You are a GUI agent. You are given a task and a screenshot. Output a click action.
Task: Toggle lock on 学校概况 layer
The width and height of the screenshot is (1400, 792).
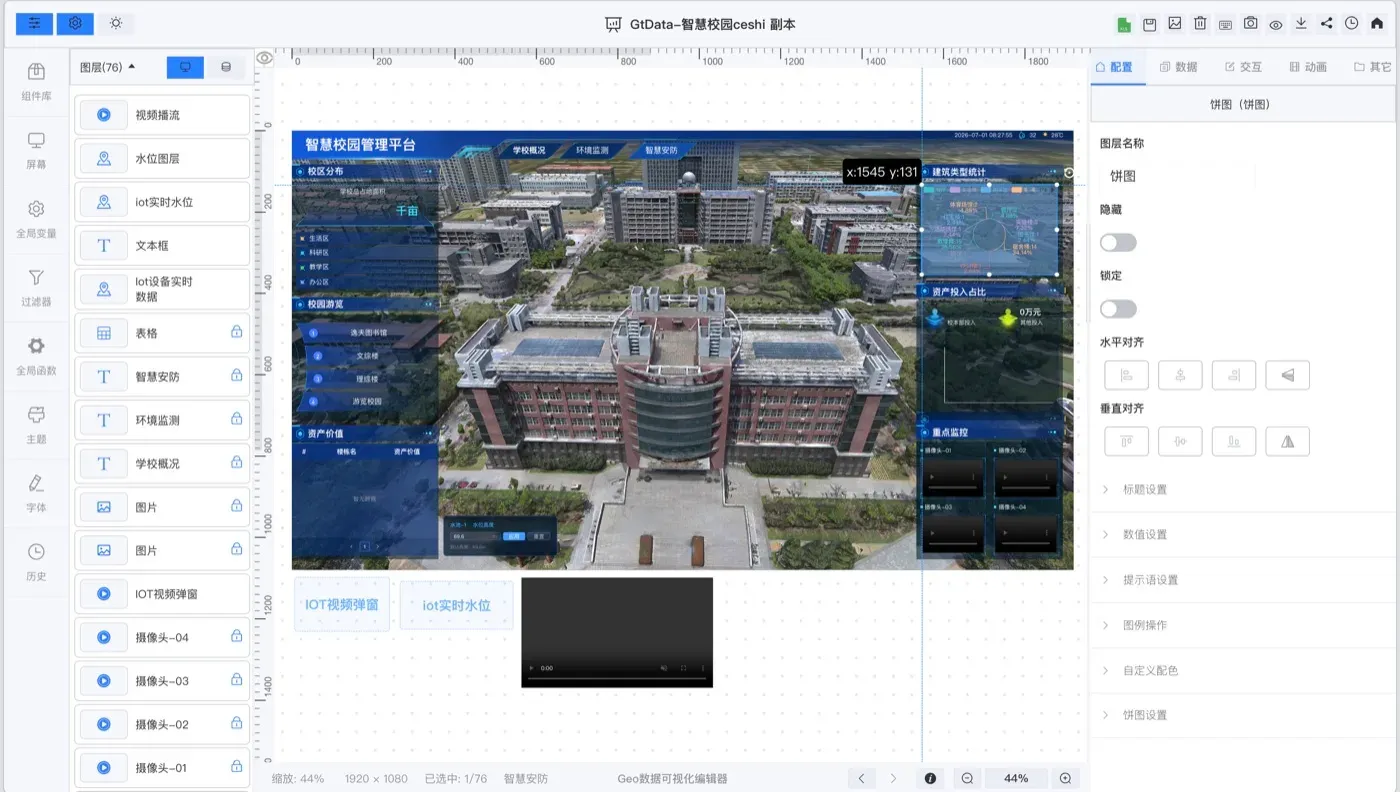click(237, 462)
